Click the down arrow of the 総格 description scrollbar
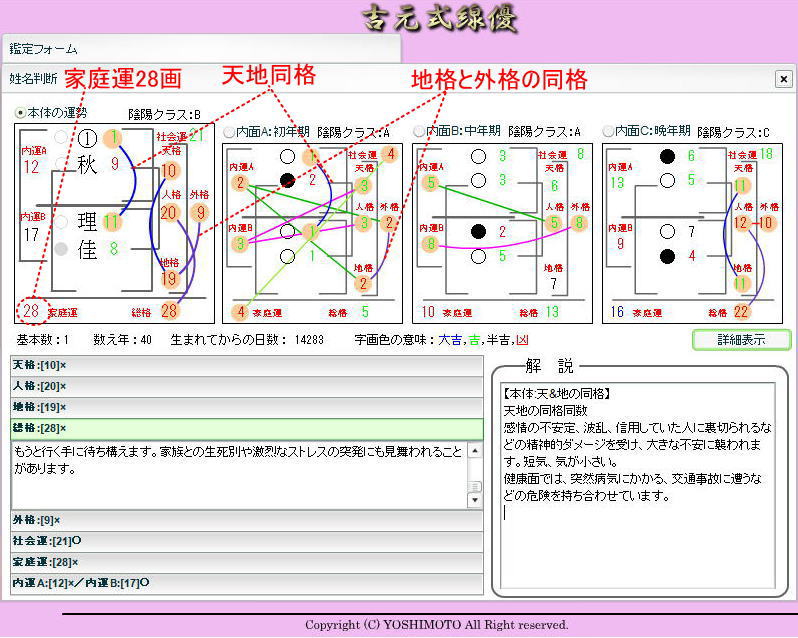This screenshot has width=798, height=638. (x=474, y=500)
